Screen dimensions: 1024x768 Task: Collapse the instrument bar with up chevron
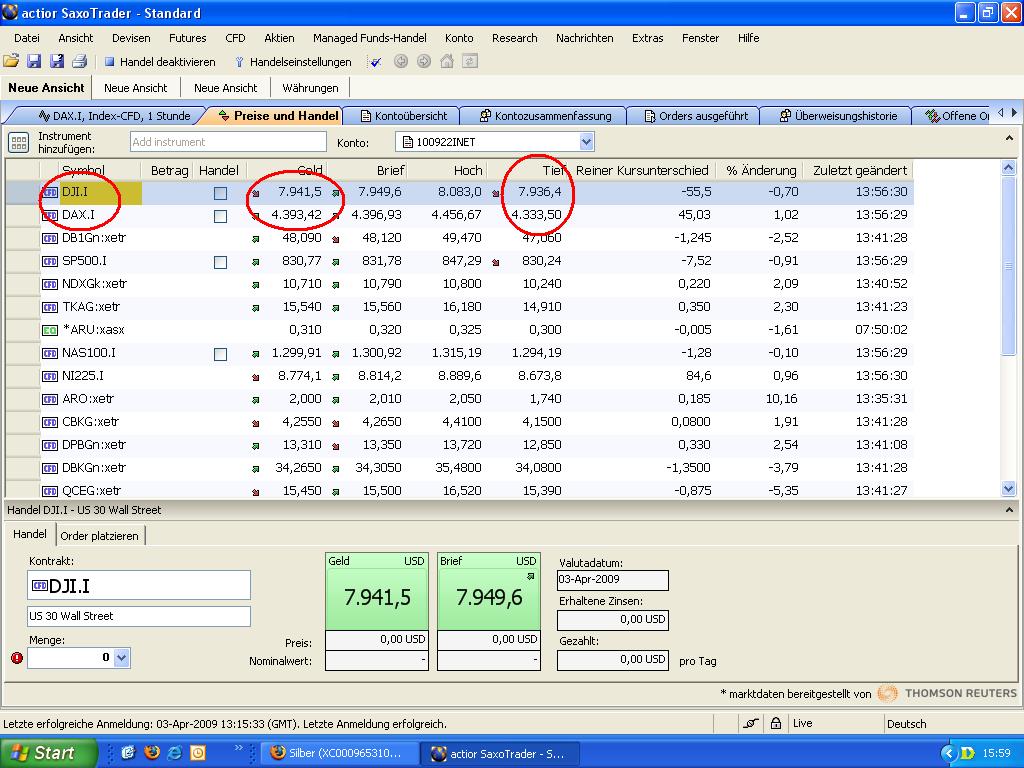coord(1009,138)
